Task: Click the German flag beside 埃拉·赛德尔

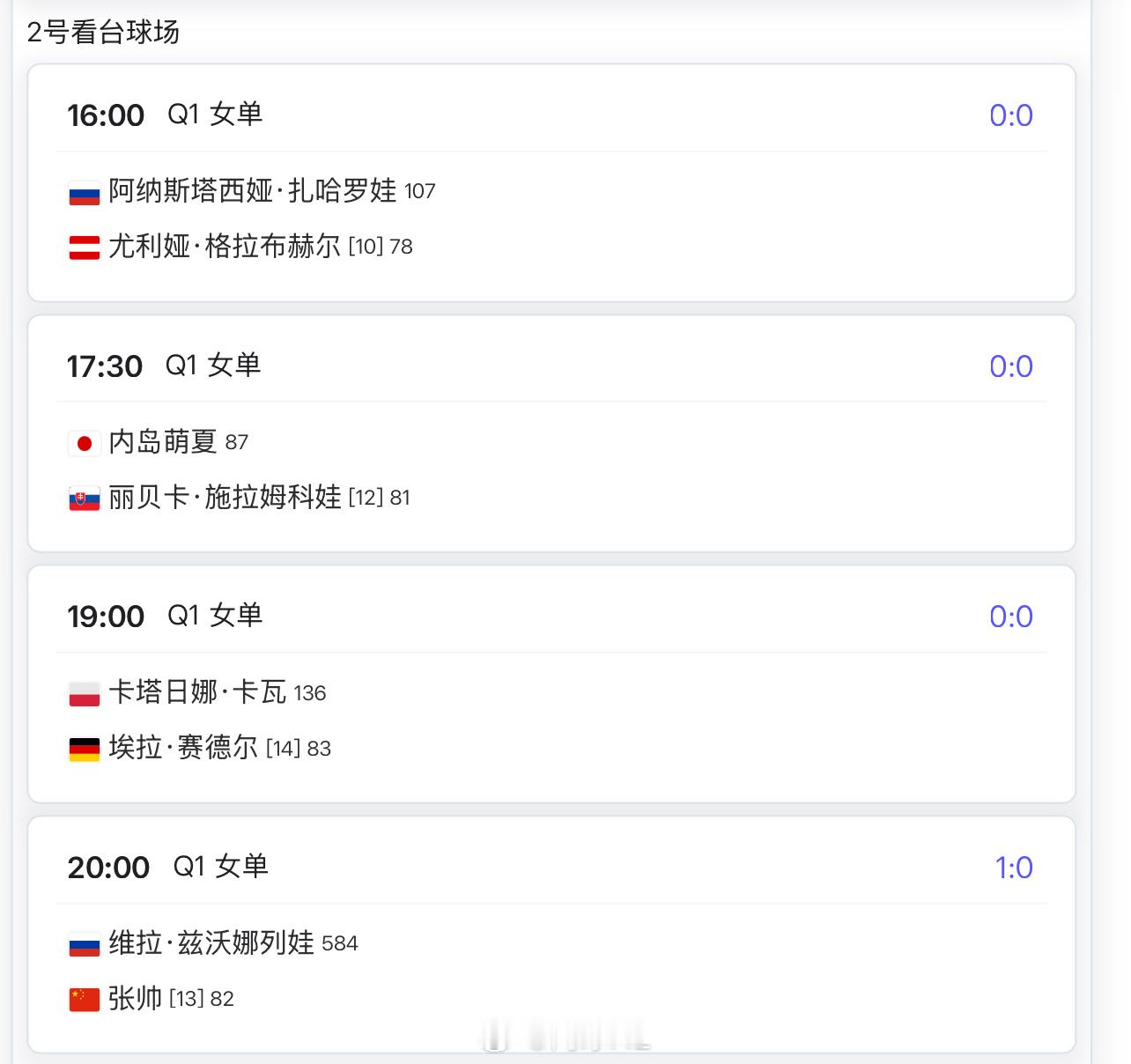Action: (x=85, y=750)
